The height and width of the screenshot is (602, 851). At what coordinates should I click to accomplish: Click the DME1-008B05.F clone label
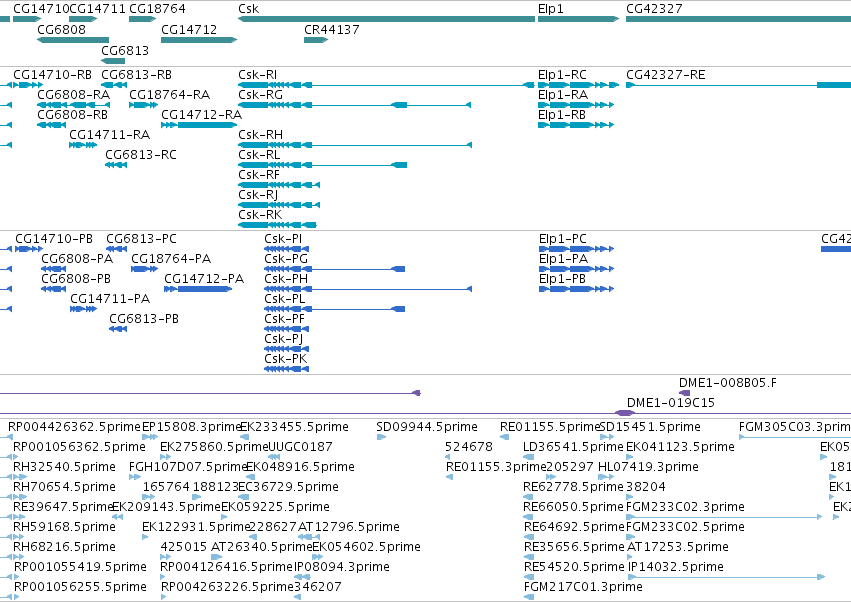pyautogui.click(x=728, y=383)
